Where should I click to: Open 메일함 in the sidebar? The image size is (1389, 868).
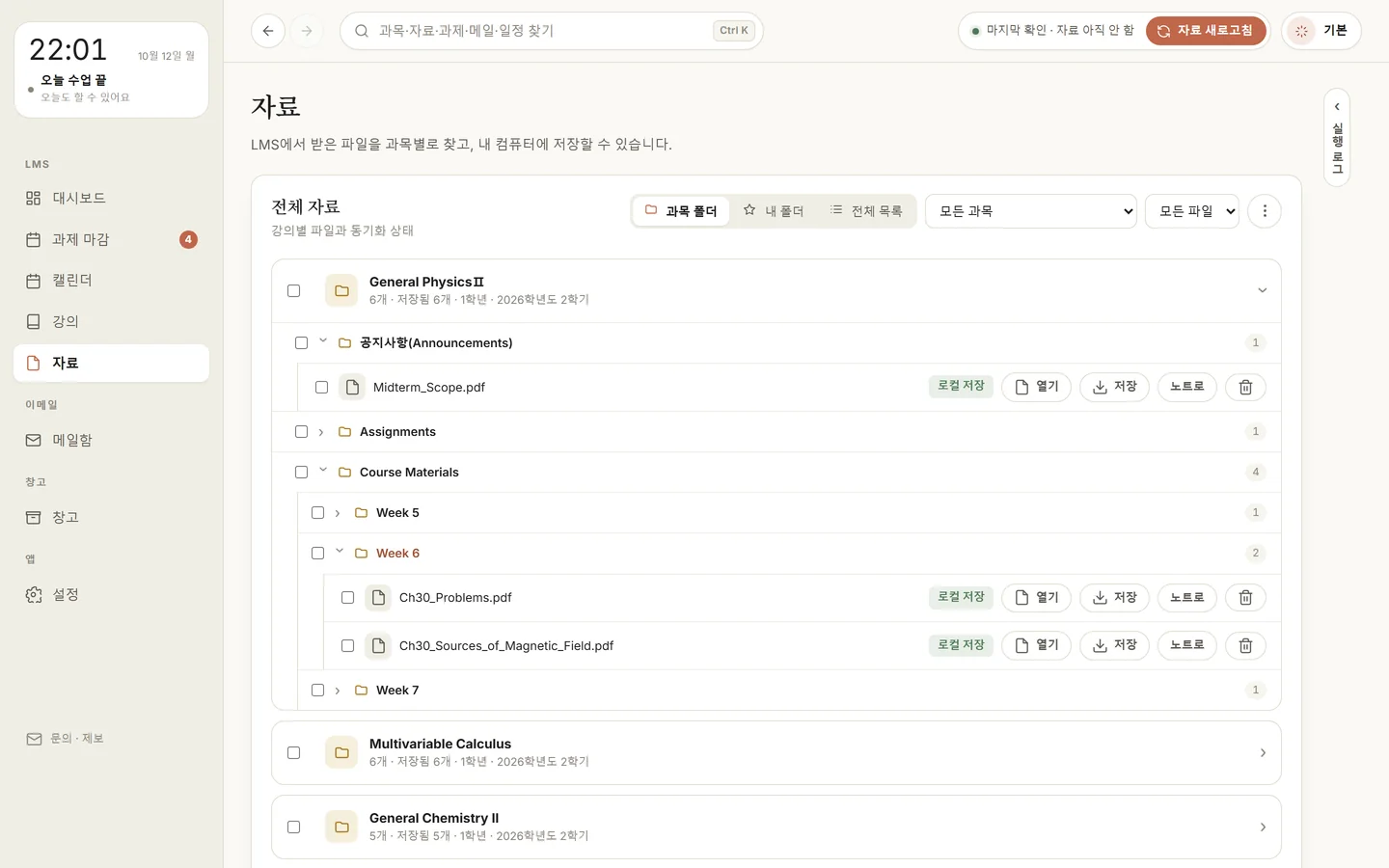click(x=112, y=440)
